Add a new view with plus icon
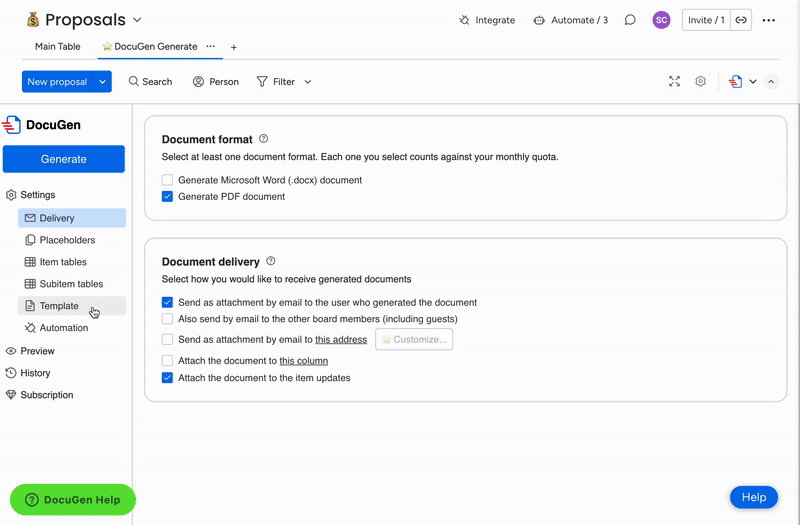Image resolution: width=800 pixels, height=525 pixels. click(x=234, y=47)
